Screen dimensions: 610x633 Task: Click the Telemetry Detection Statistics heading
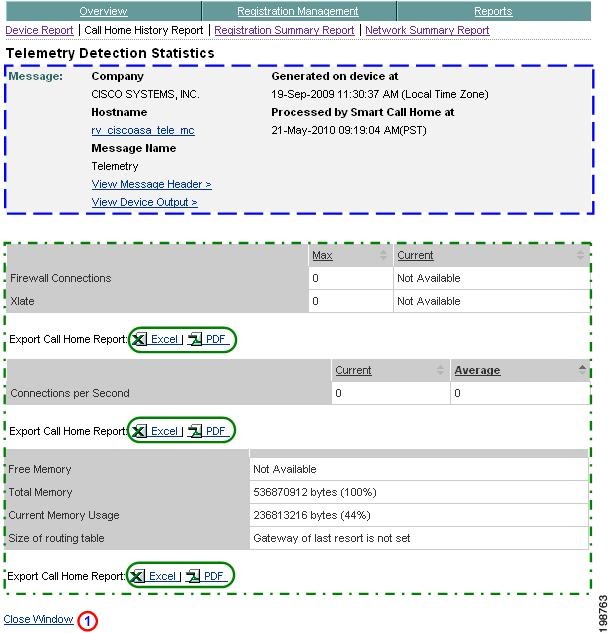point(110,53)
